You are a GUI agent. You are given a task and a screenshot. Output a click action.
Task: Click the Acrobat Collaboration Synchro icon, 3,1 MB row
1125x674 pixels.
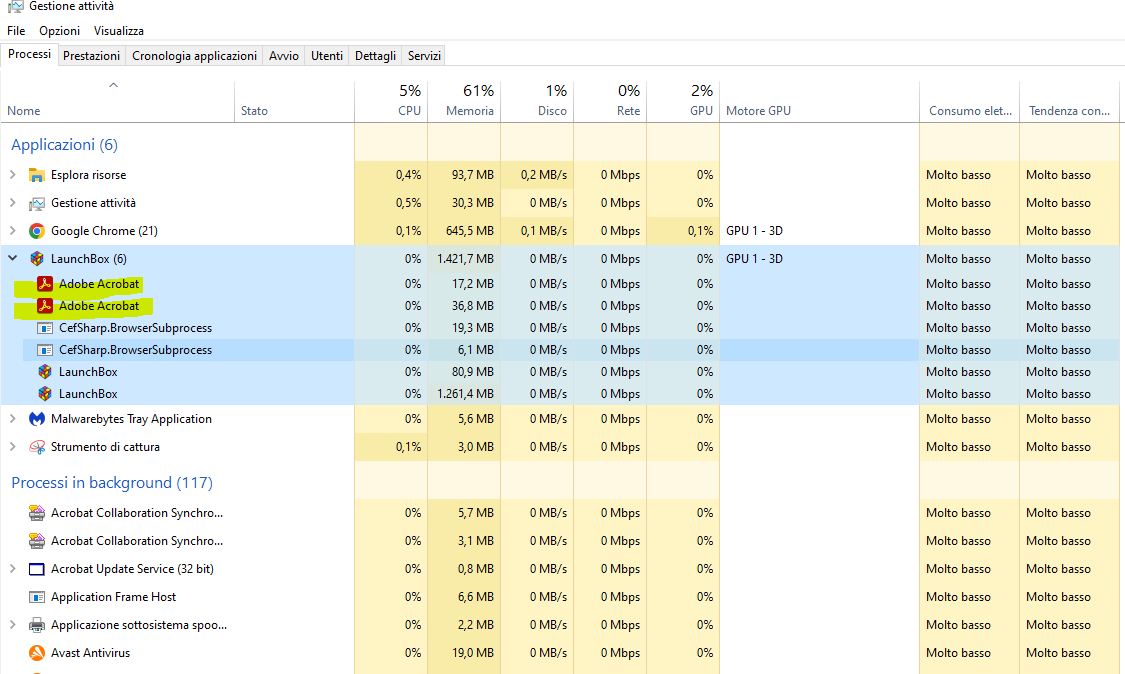point(37,541)
